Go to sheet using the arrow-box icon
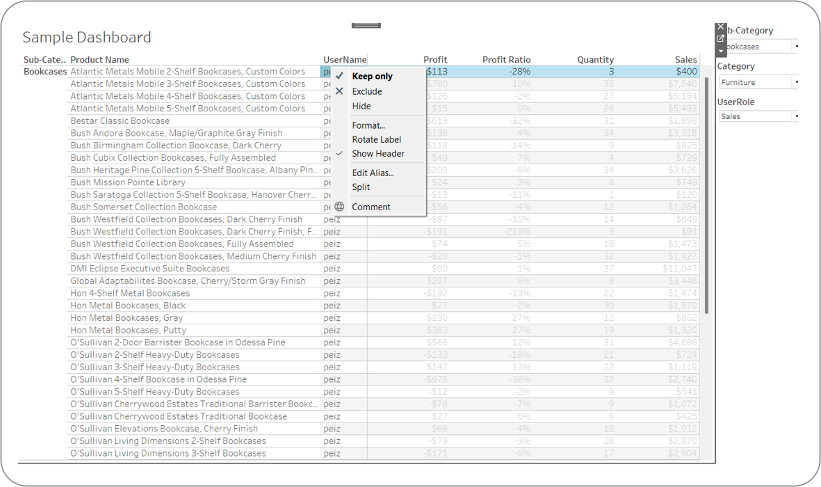This screenshot has height=487, width=821. coord(720,38)
